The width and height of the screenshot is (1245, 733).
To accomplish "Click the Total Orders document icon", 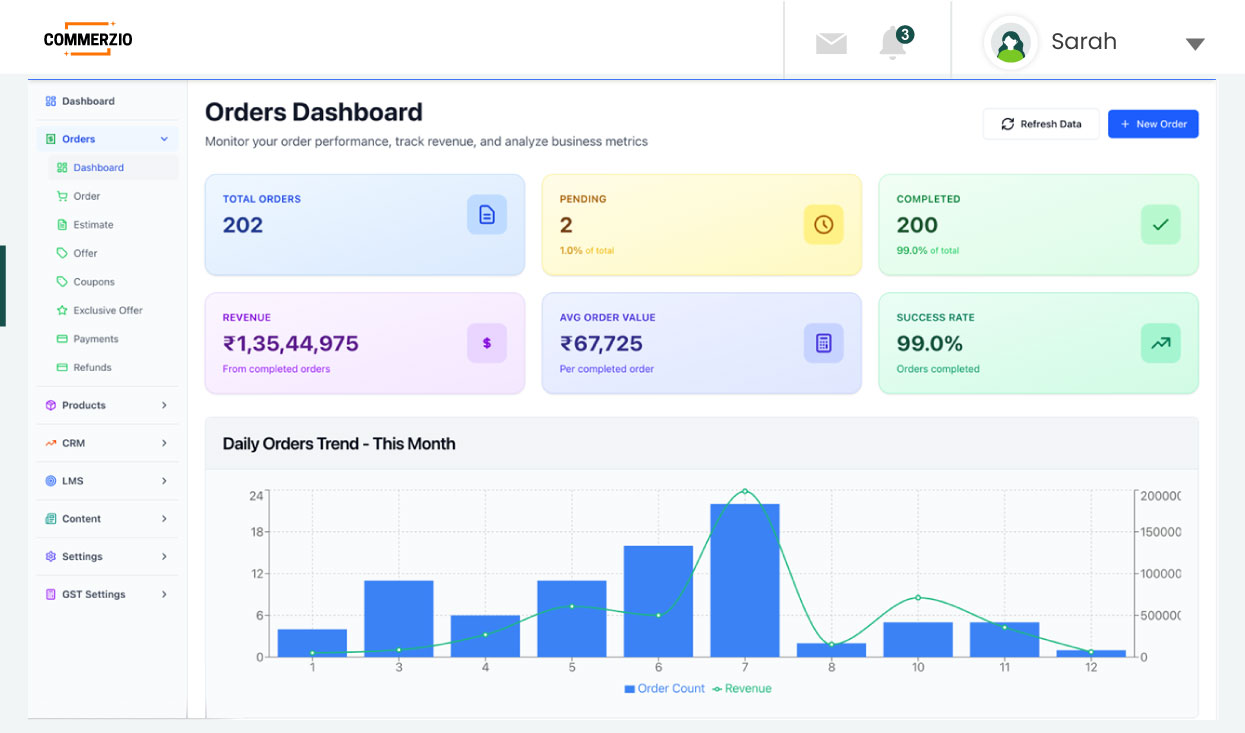I will tap(487, 215).
